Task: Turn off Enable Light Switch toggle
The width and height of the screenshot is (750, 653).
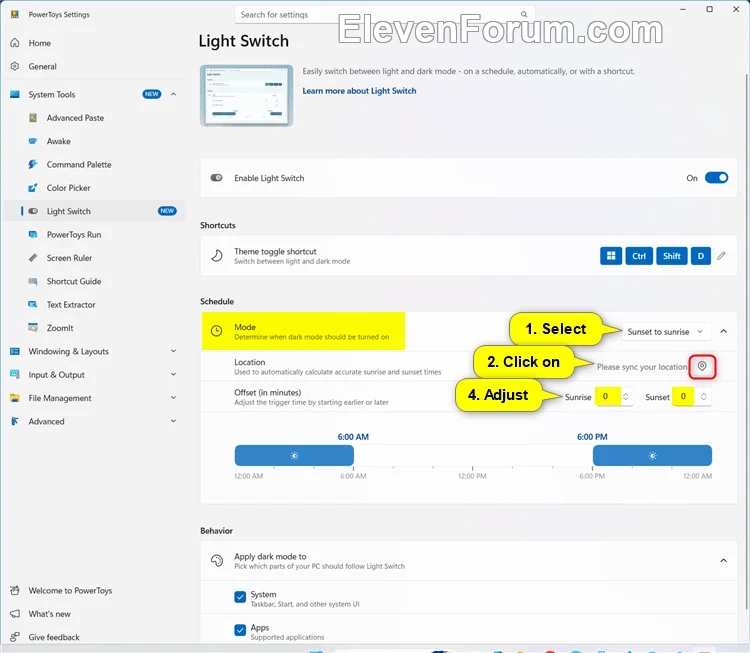Action: click(x=717, y=178)
